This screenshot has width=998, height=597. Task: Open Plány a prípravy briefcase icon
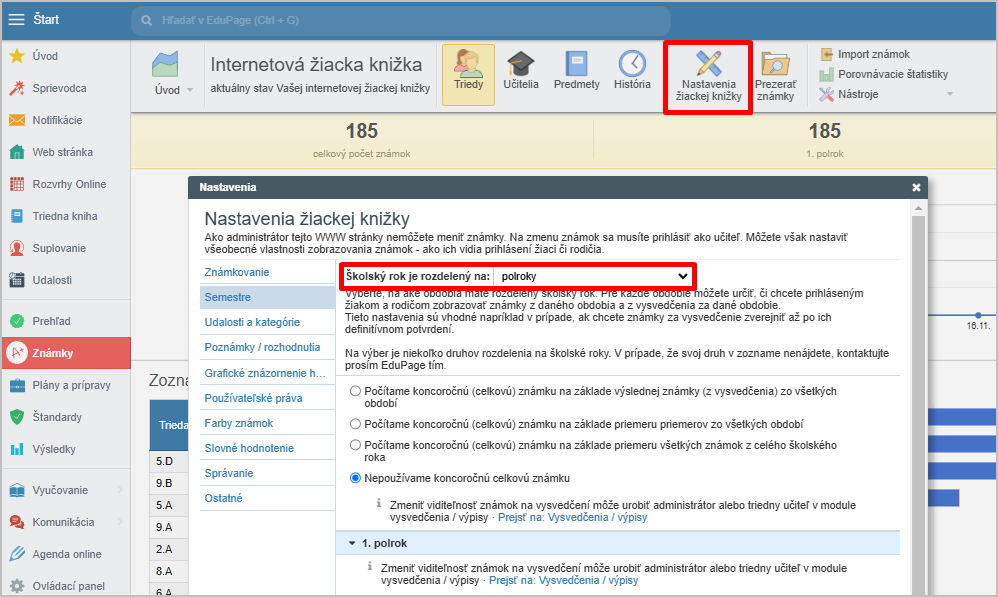(17, 385)
